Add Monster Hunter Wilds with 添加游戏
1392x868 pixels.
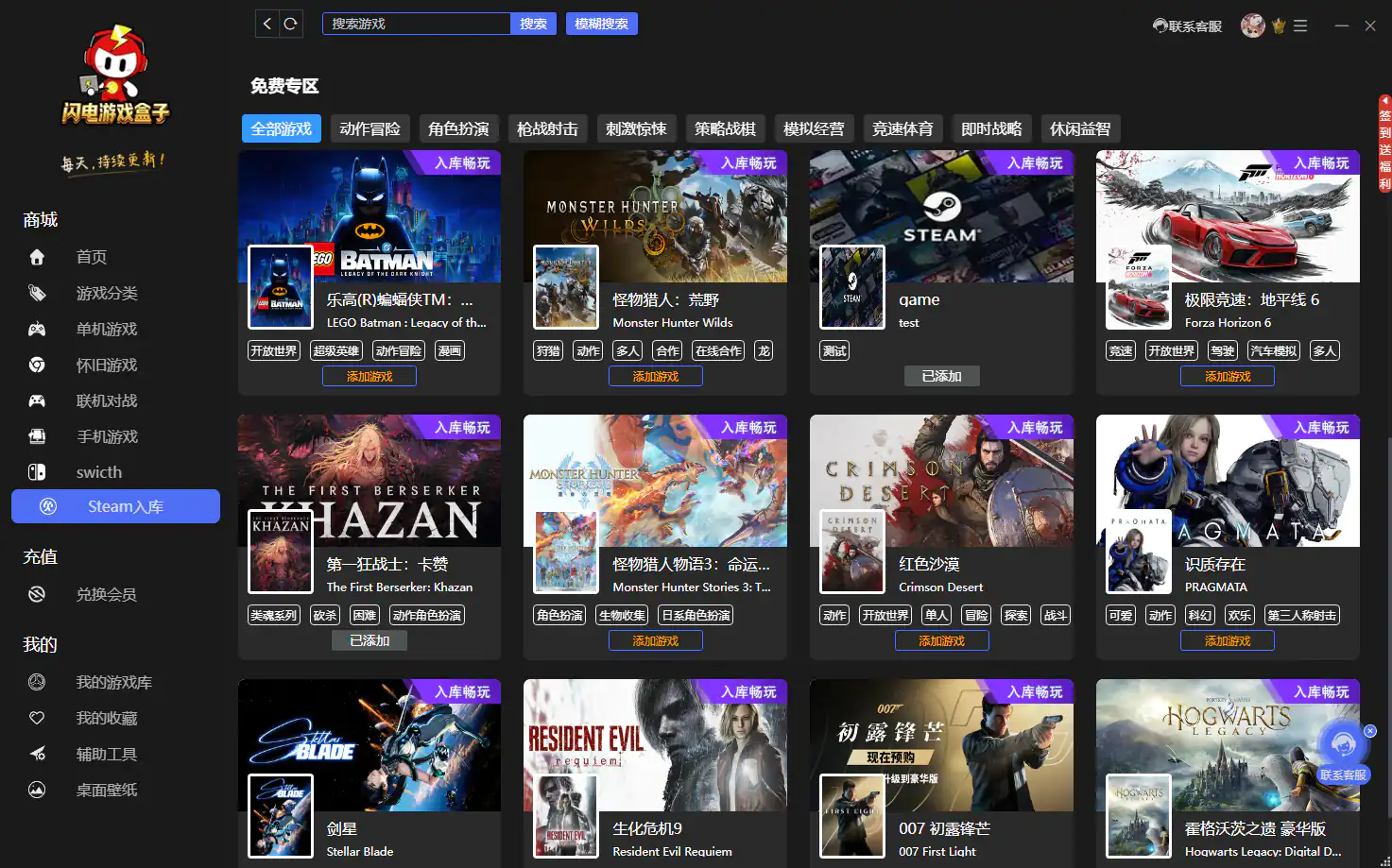pyautogui.click(x=656, y=376)
